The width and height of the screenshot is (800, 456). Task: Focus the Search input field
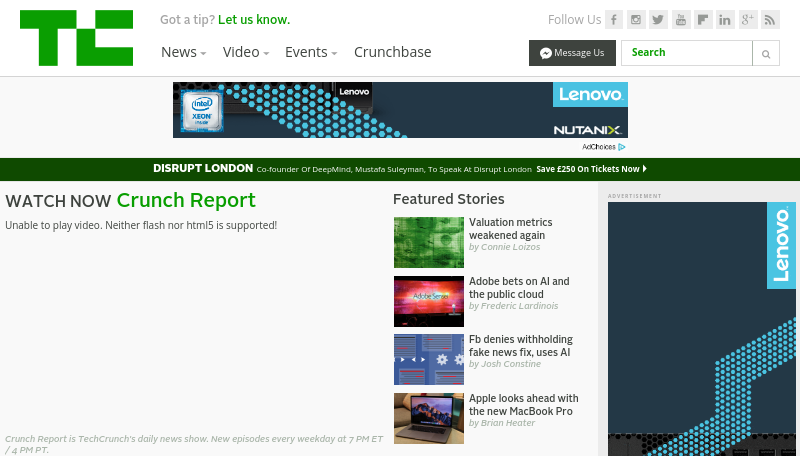pos(687,53)
